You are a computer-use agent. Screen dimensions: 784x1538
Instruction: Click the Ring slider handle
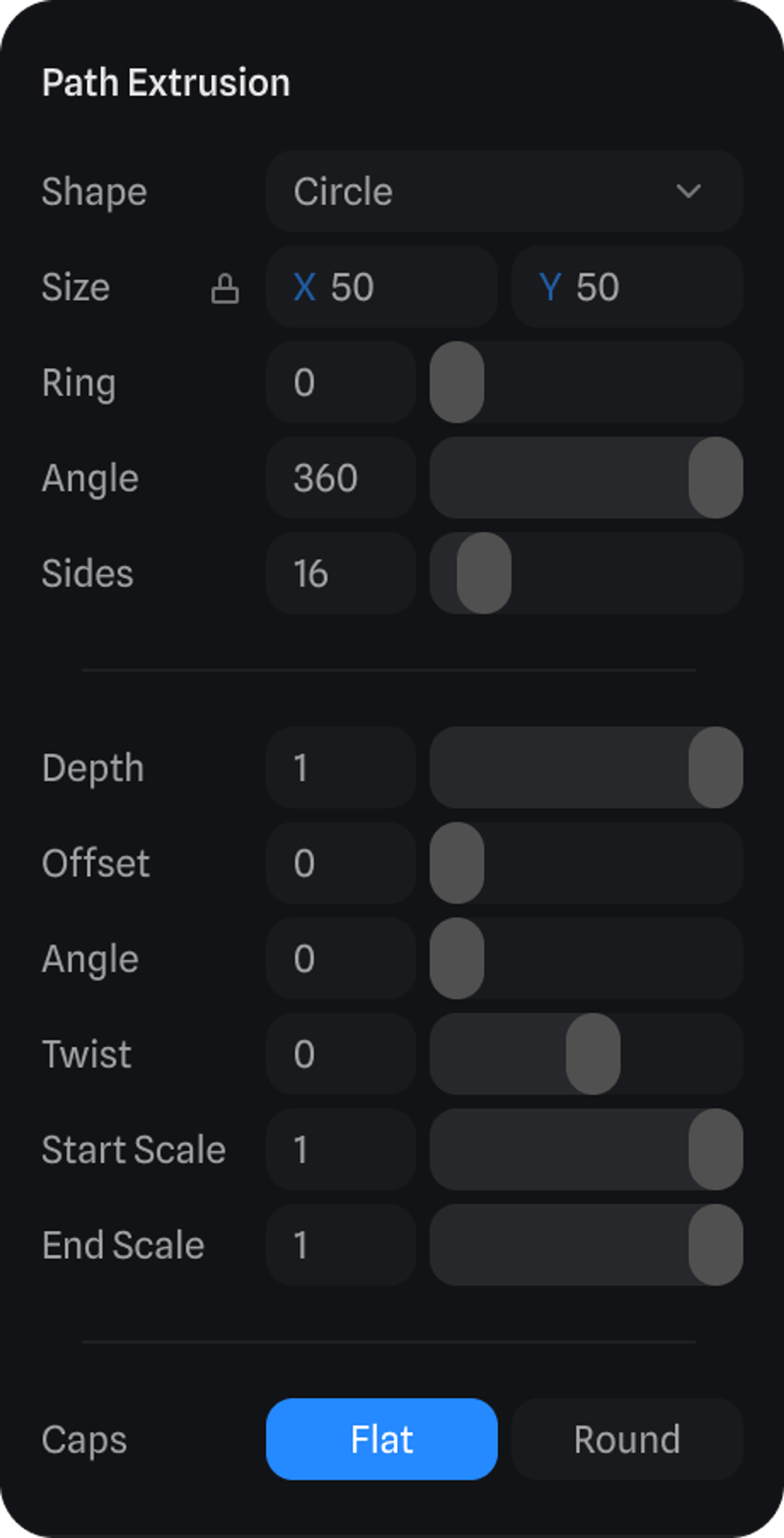coord(457,382)
